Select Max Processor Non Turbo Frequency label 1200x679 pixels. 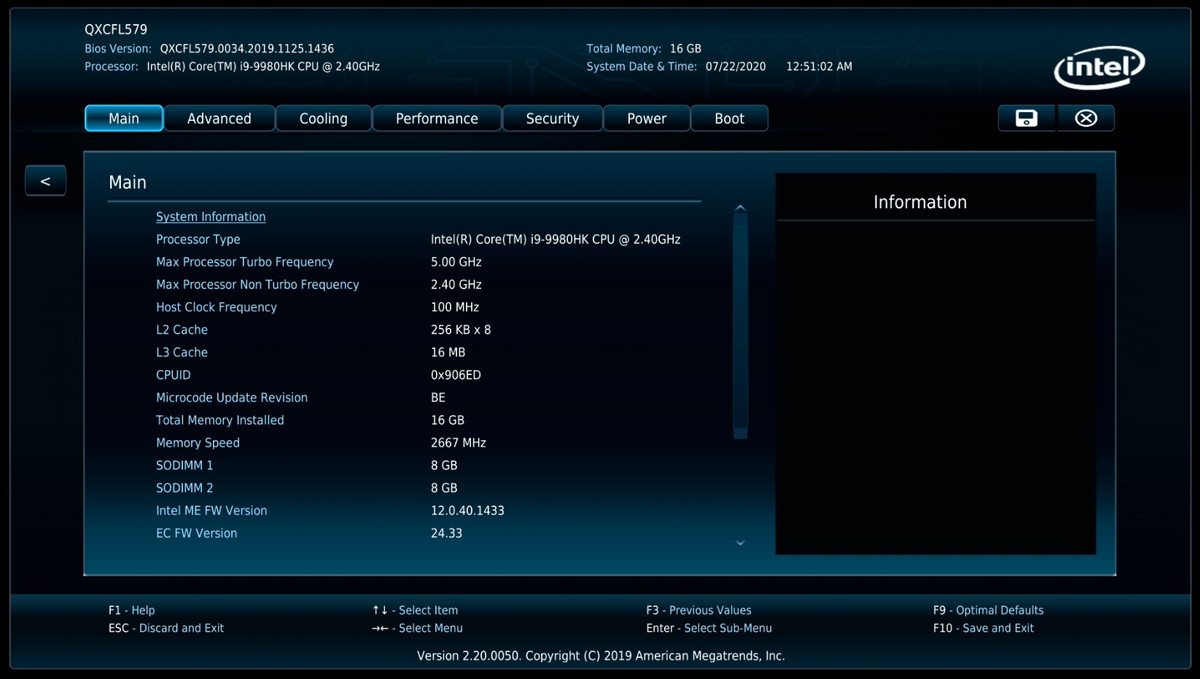pyautogui.click(x=257, y=285)
